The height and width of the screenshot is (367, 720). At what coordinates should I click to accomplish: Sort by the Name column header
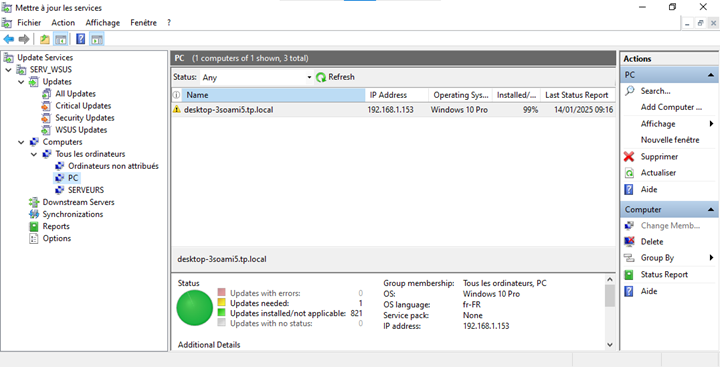pos(274,95)
